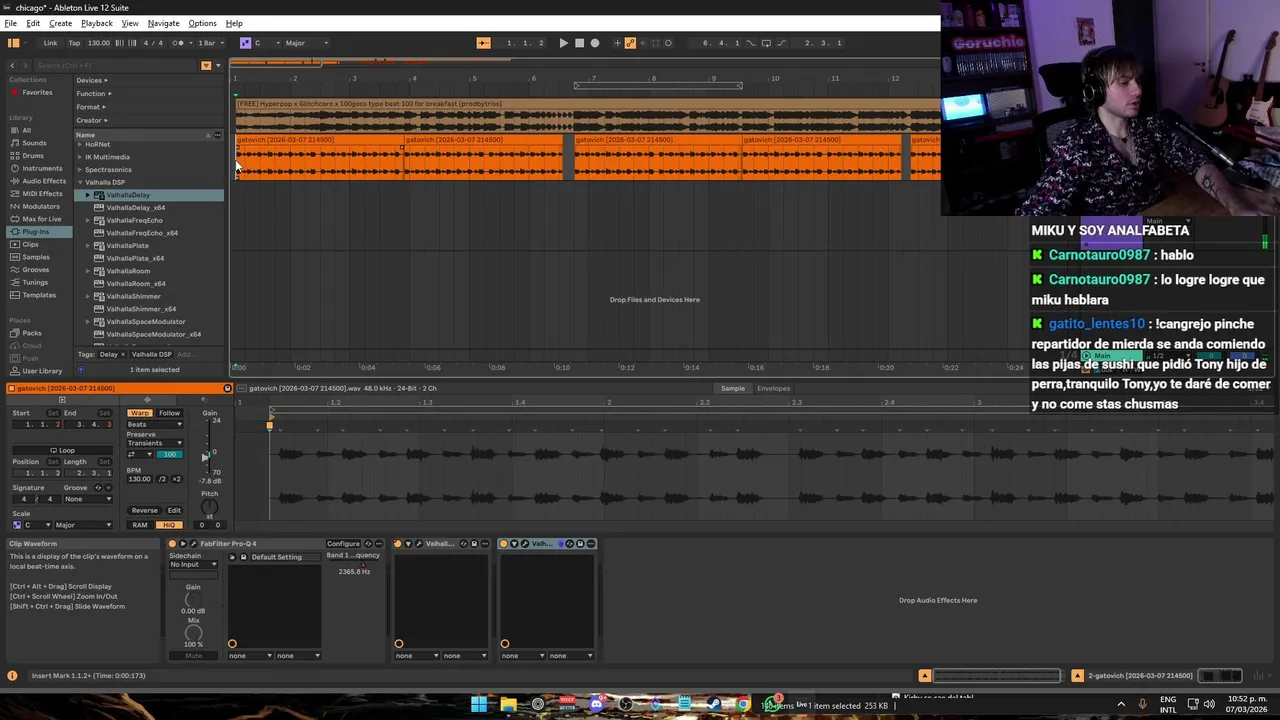Adjust the clip Gain slider
The image size is (1280, 720).
[x=206, y=445]
